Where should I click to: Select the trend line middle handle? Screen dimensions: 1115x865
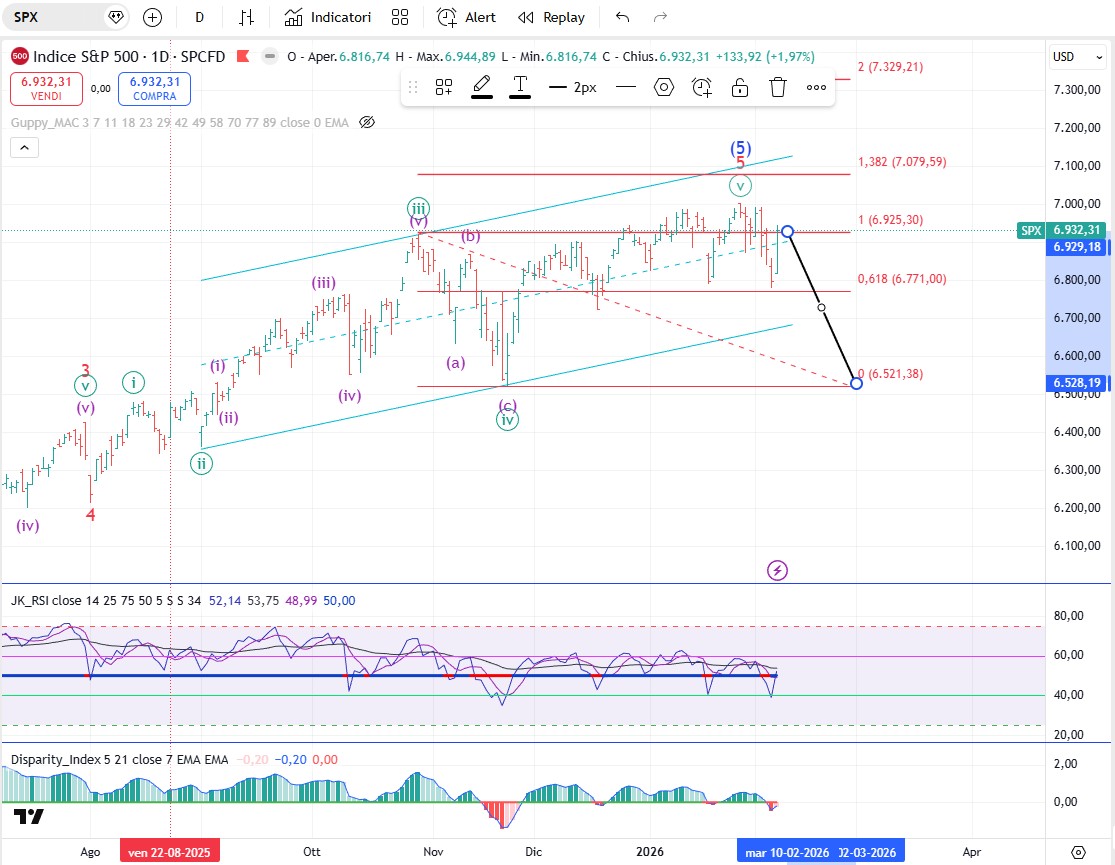[821, 307]
